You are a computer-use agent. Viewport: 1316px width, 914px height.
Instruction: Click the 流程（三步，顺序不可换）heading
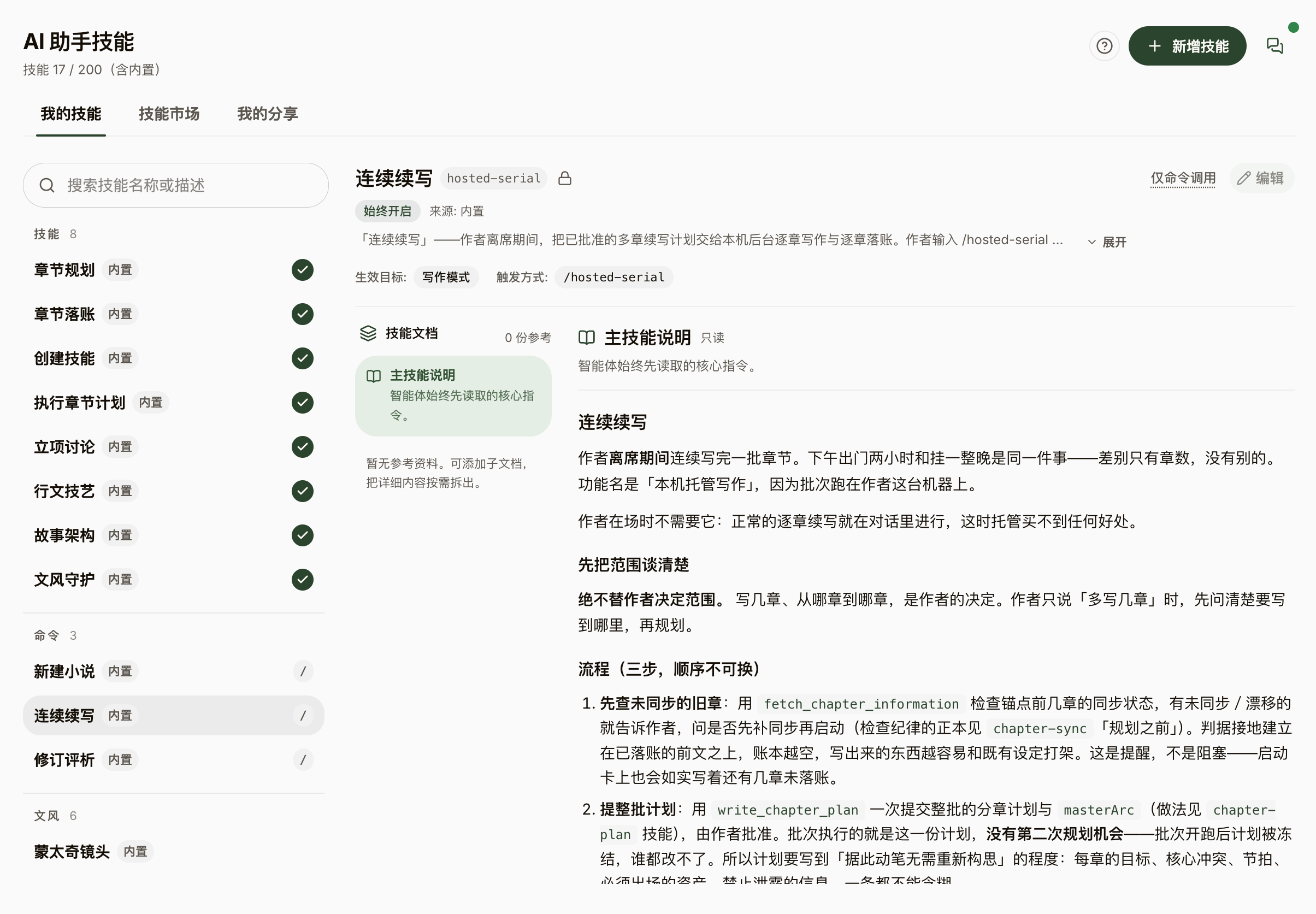click(669, 669)
